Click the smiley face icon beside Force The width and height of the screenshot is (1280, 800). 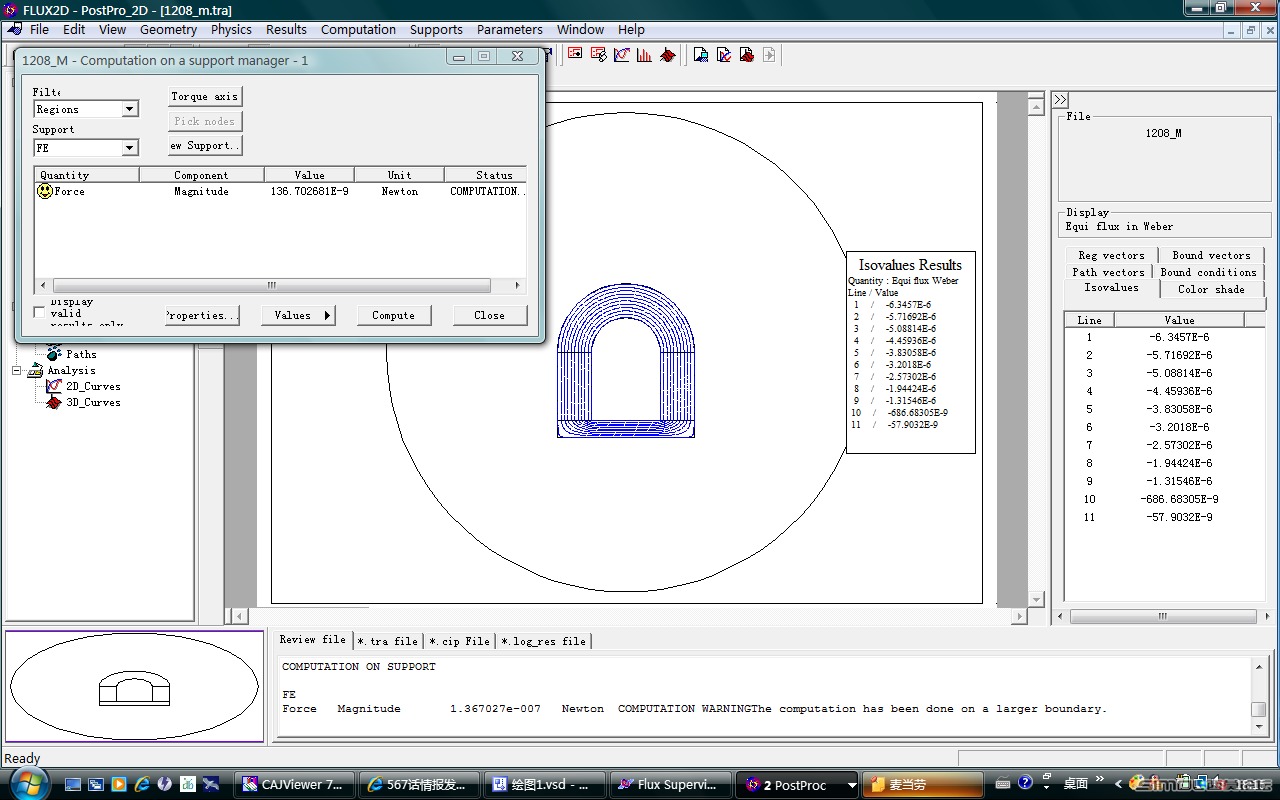(45, 191)
